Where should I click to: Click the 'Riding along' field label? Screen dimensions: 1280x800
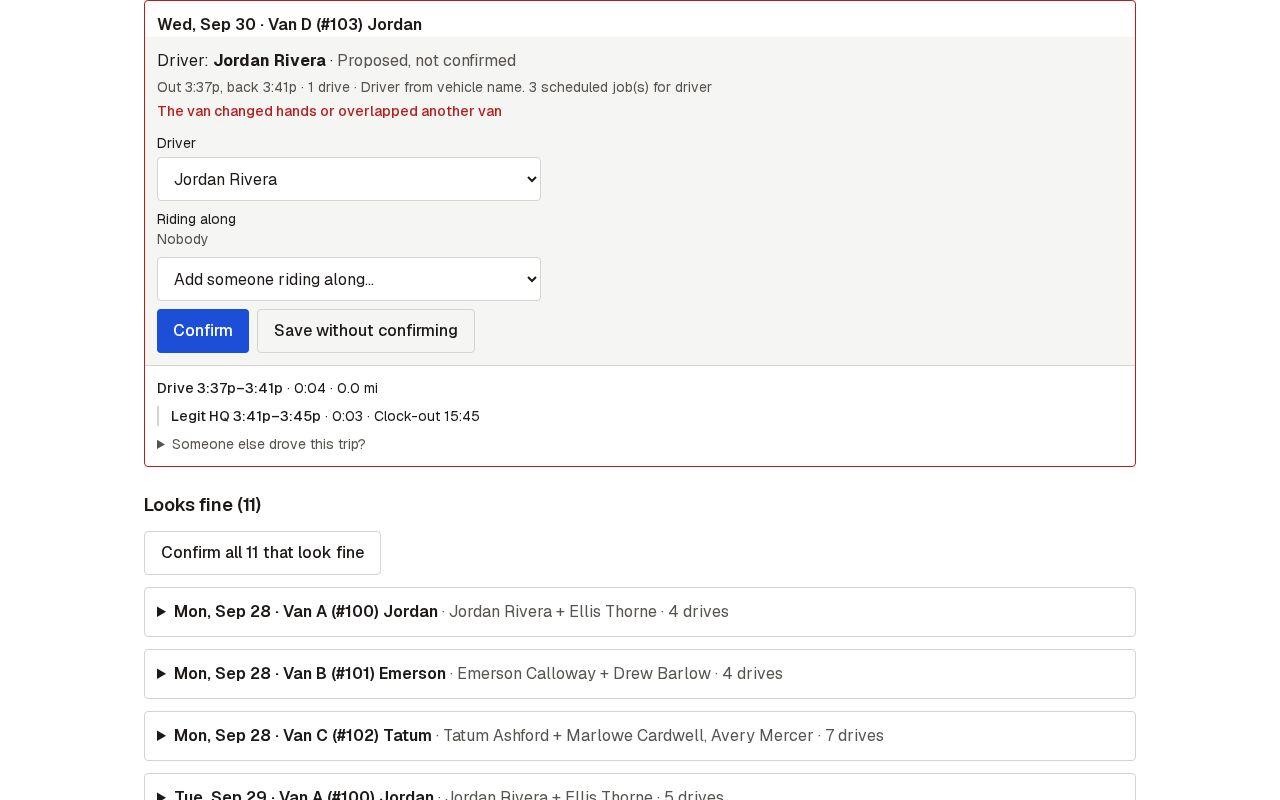point(196,219)
